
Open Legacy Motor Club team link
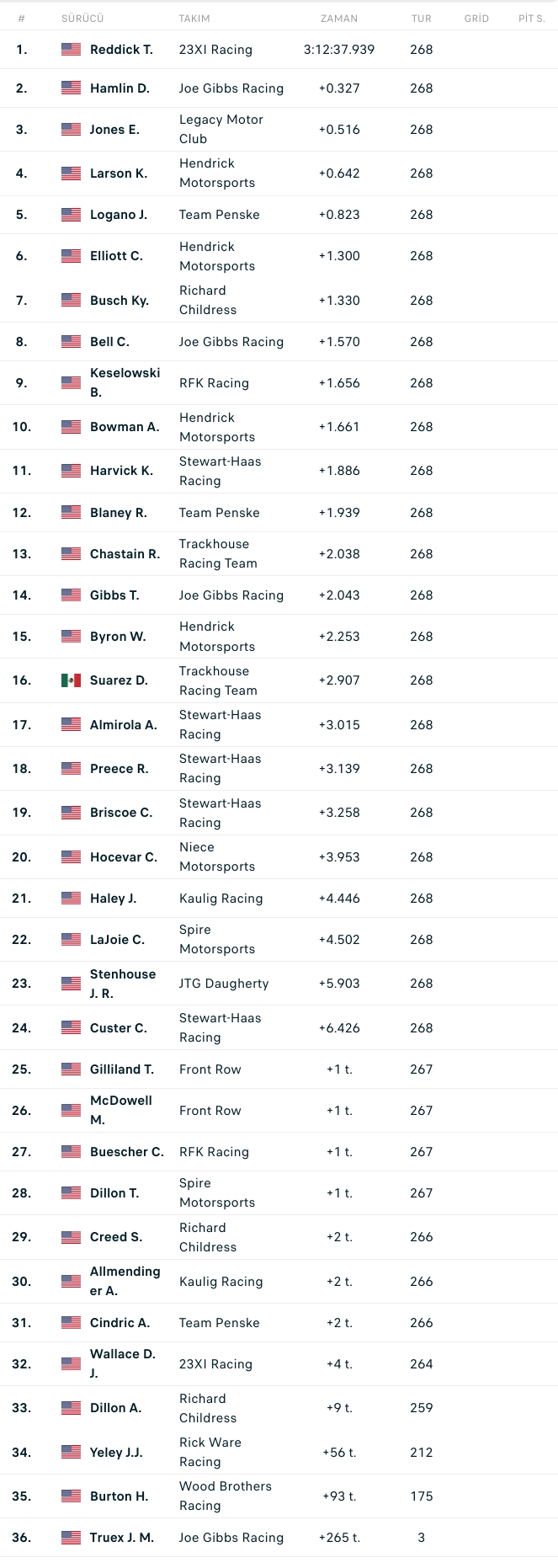pos(221,130)
